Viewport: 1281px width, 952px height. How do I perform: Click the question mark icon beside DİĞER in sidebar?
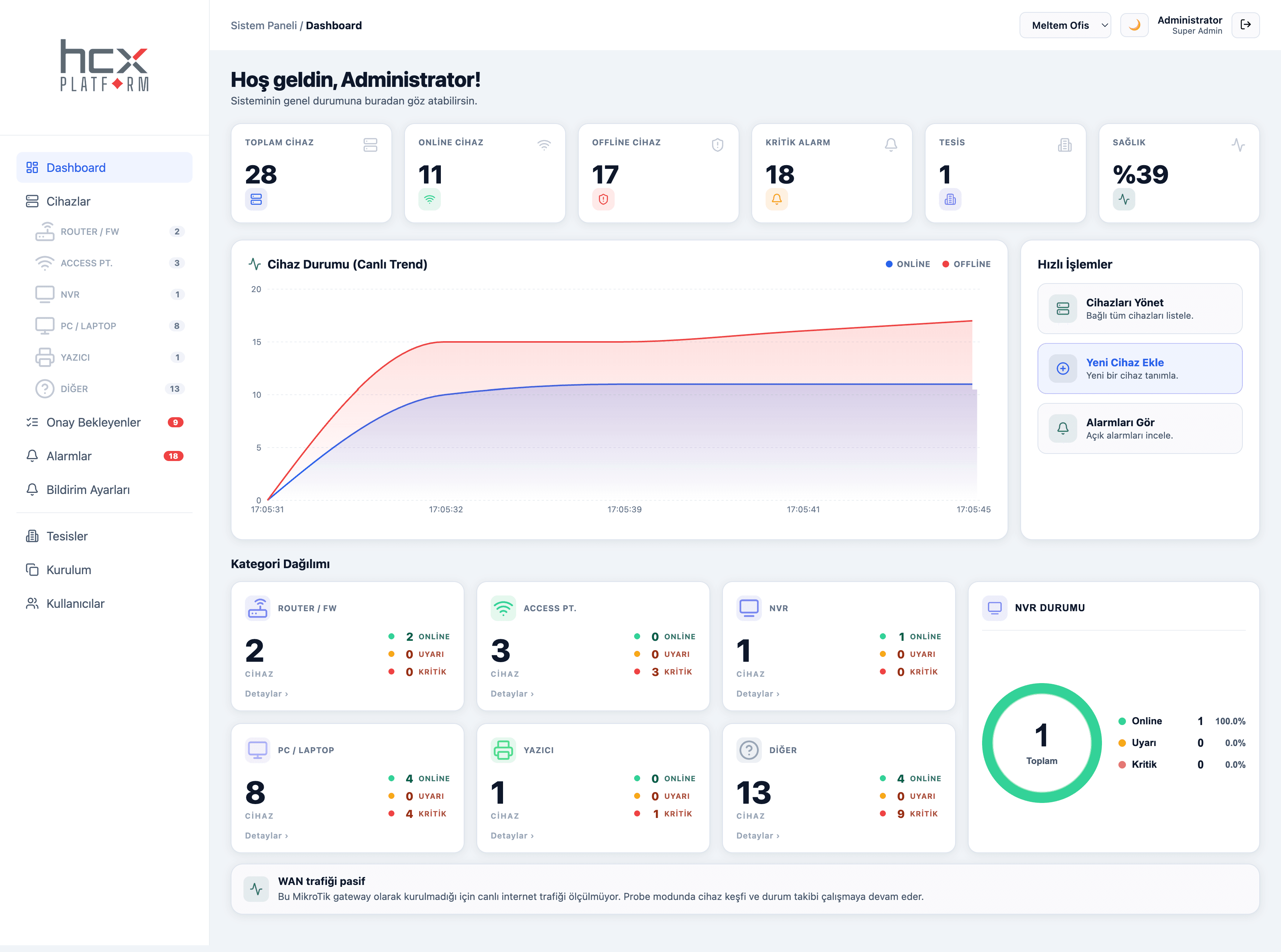tap(45, 389)
